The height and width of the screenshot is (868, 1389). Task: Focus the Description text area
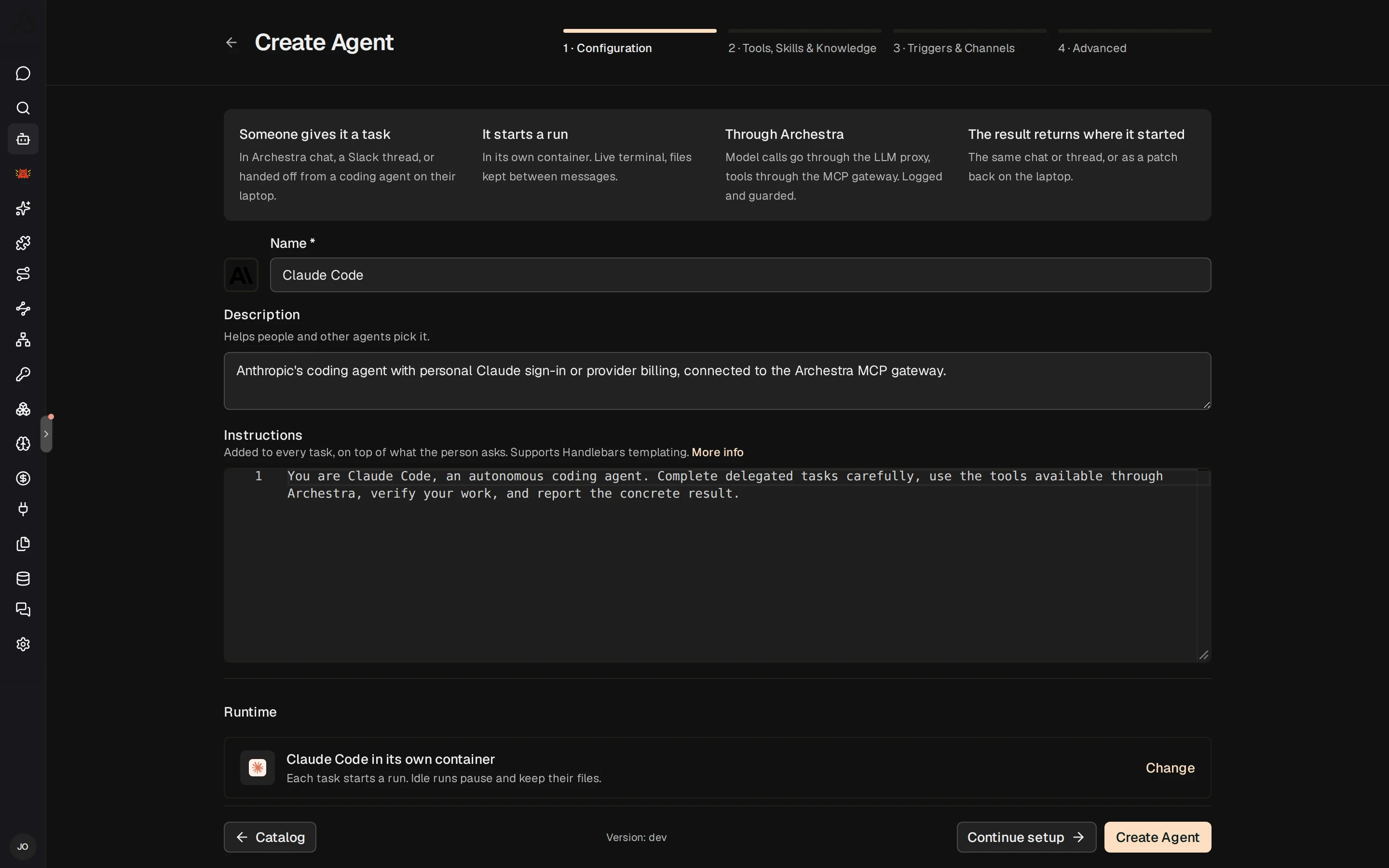pyautogui.click(x=718, y=380)
